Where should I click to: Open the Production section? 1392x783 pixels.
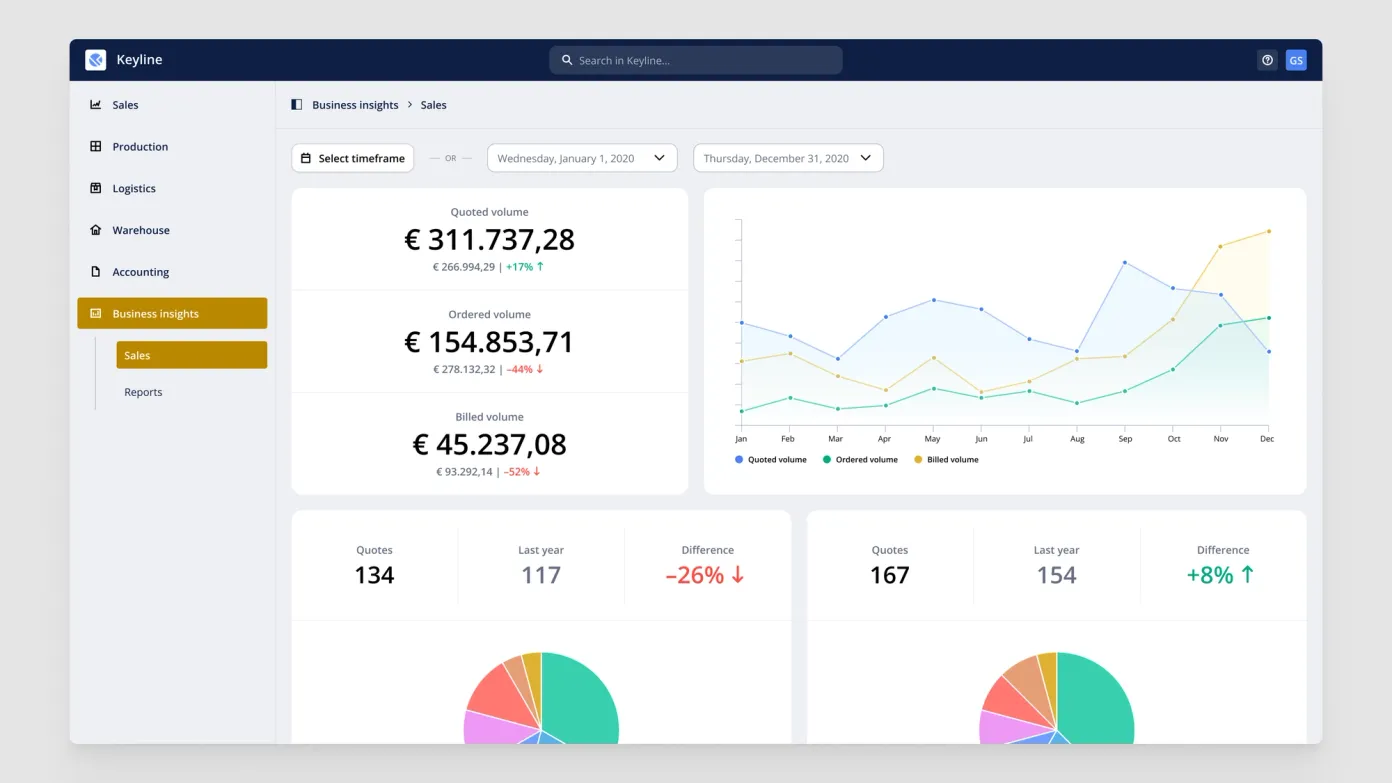tap(172, 146)
